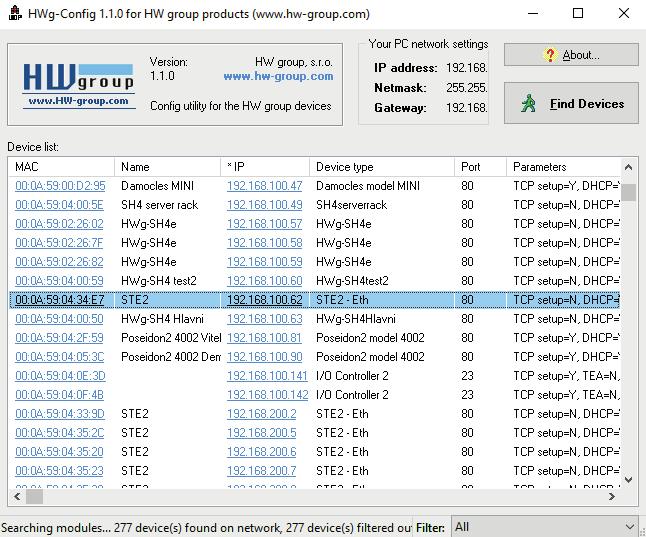646x537 pixels.
Task: Open MAC link 00:0A:59:04:35:2C
Action: pyautogui.click(x=60, y=432)
